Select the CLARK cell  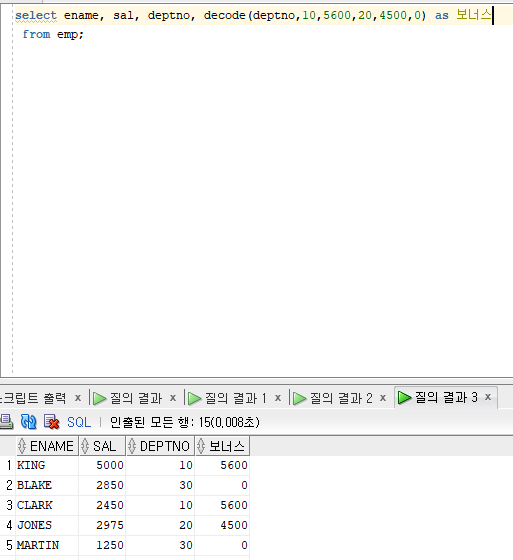[x=47, y=505]
